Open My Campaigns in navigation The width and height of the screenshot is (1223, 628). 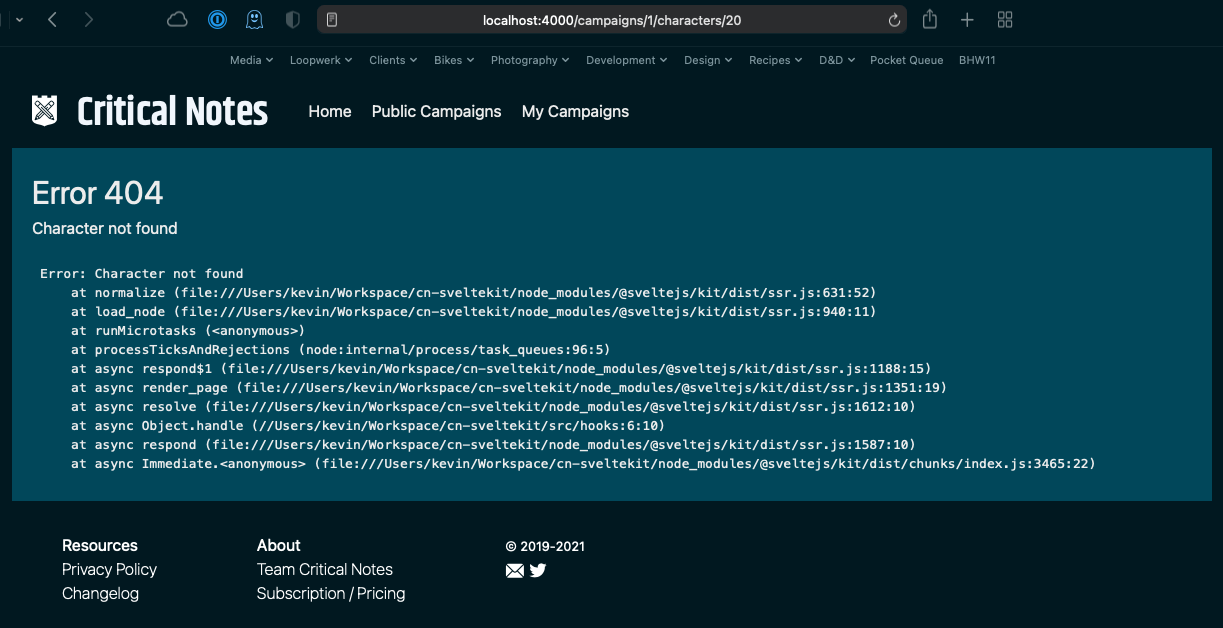575,111
